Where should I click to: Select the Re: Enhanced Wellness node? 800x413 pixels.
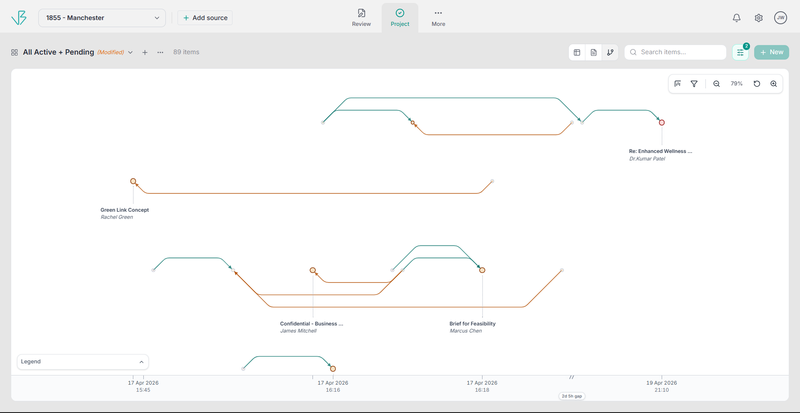pyautogui.click(x=662, y=123)
